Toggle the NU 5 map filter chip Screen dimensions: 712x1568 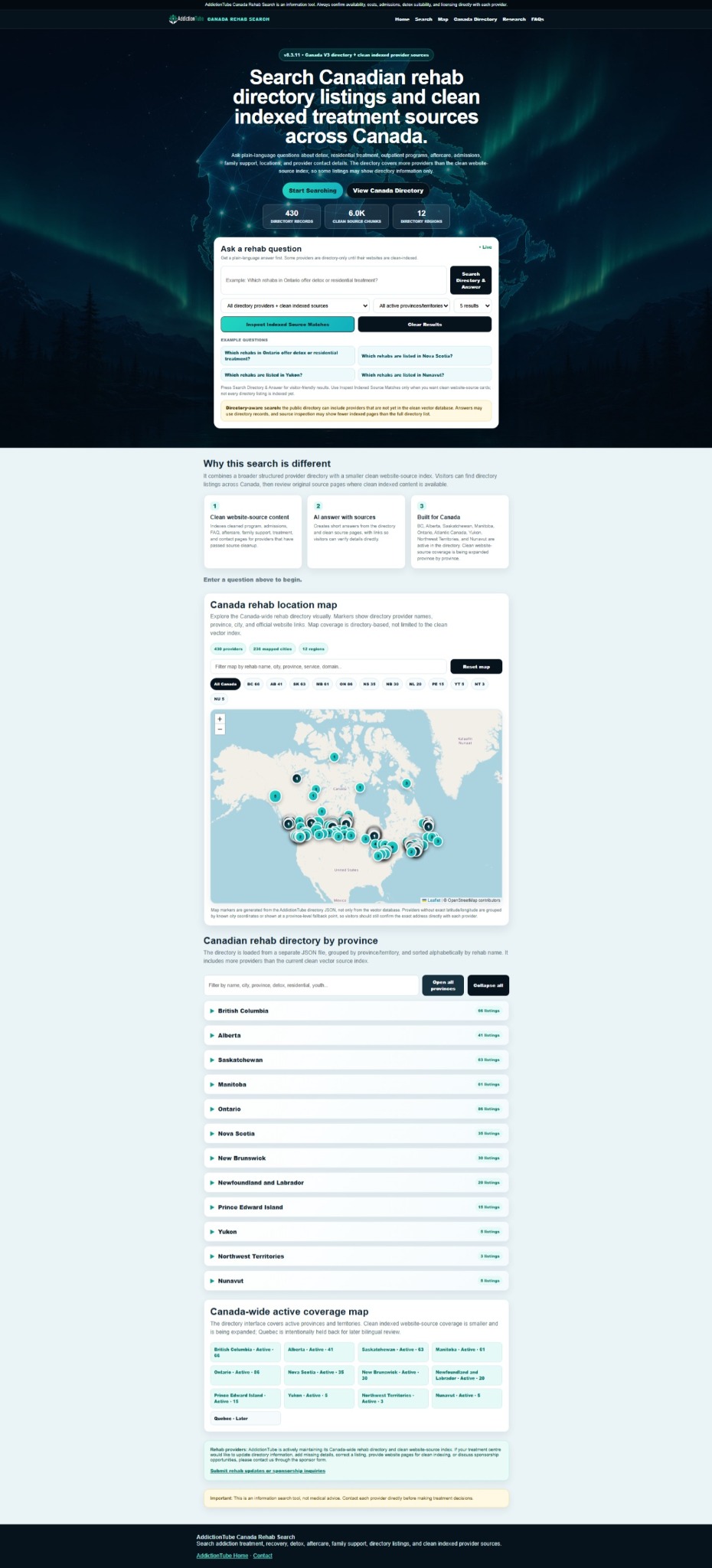[x=219, y=699]
